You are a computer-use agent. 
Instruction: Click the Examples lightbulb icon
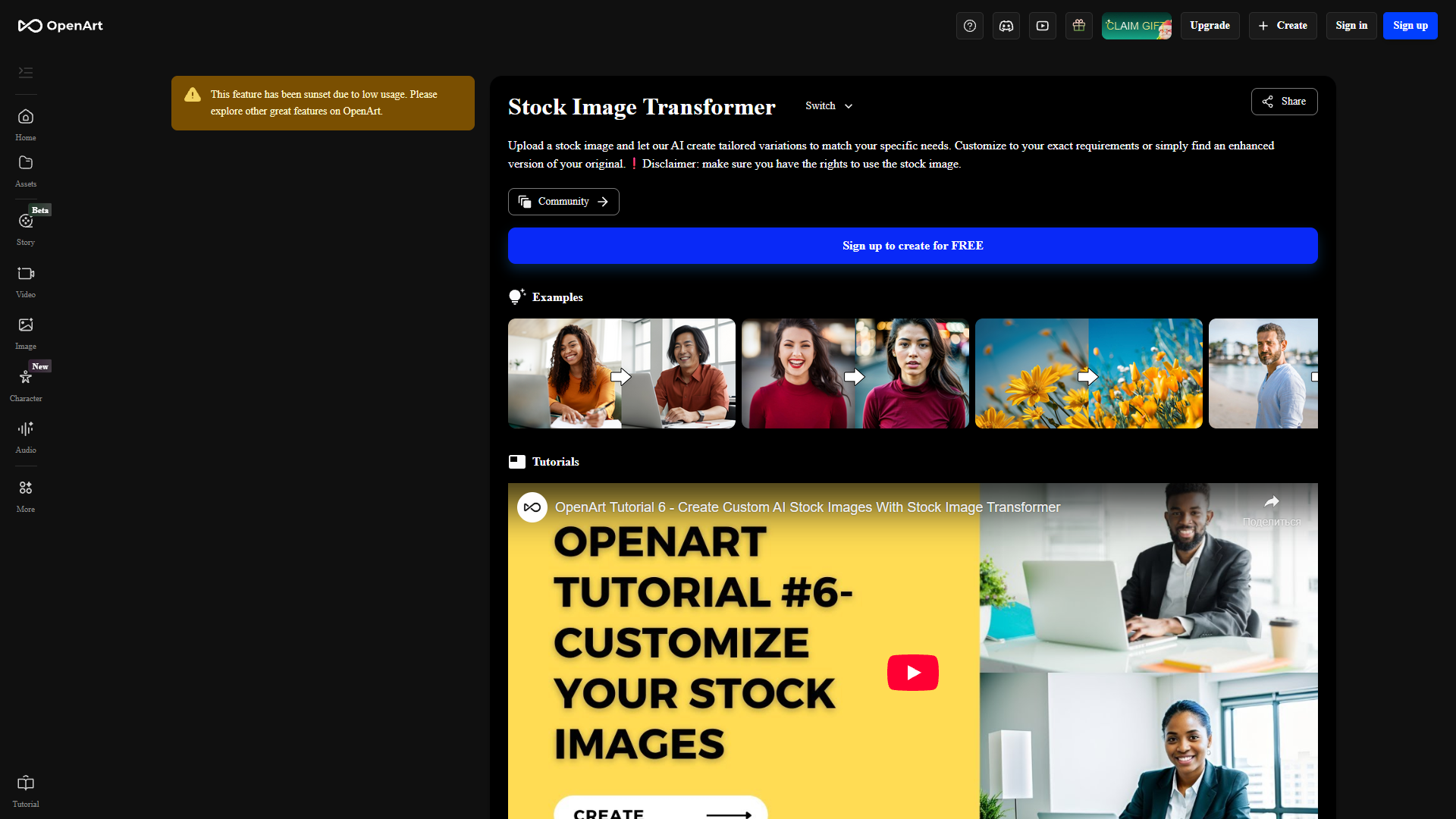point(517,297)
